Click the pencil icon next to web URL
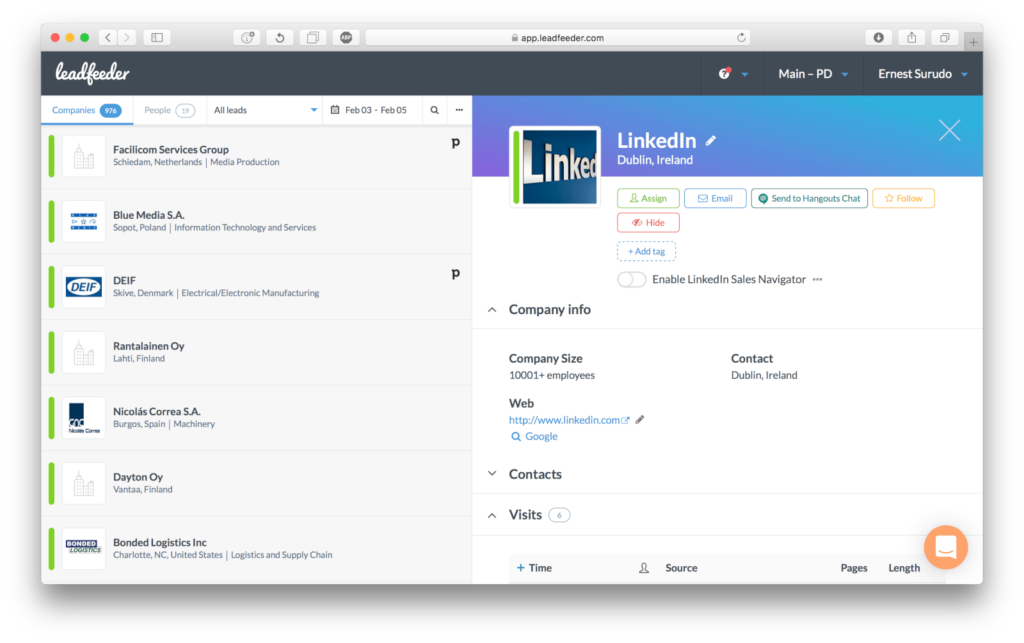 click(x=640, y=420)
